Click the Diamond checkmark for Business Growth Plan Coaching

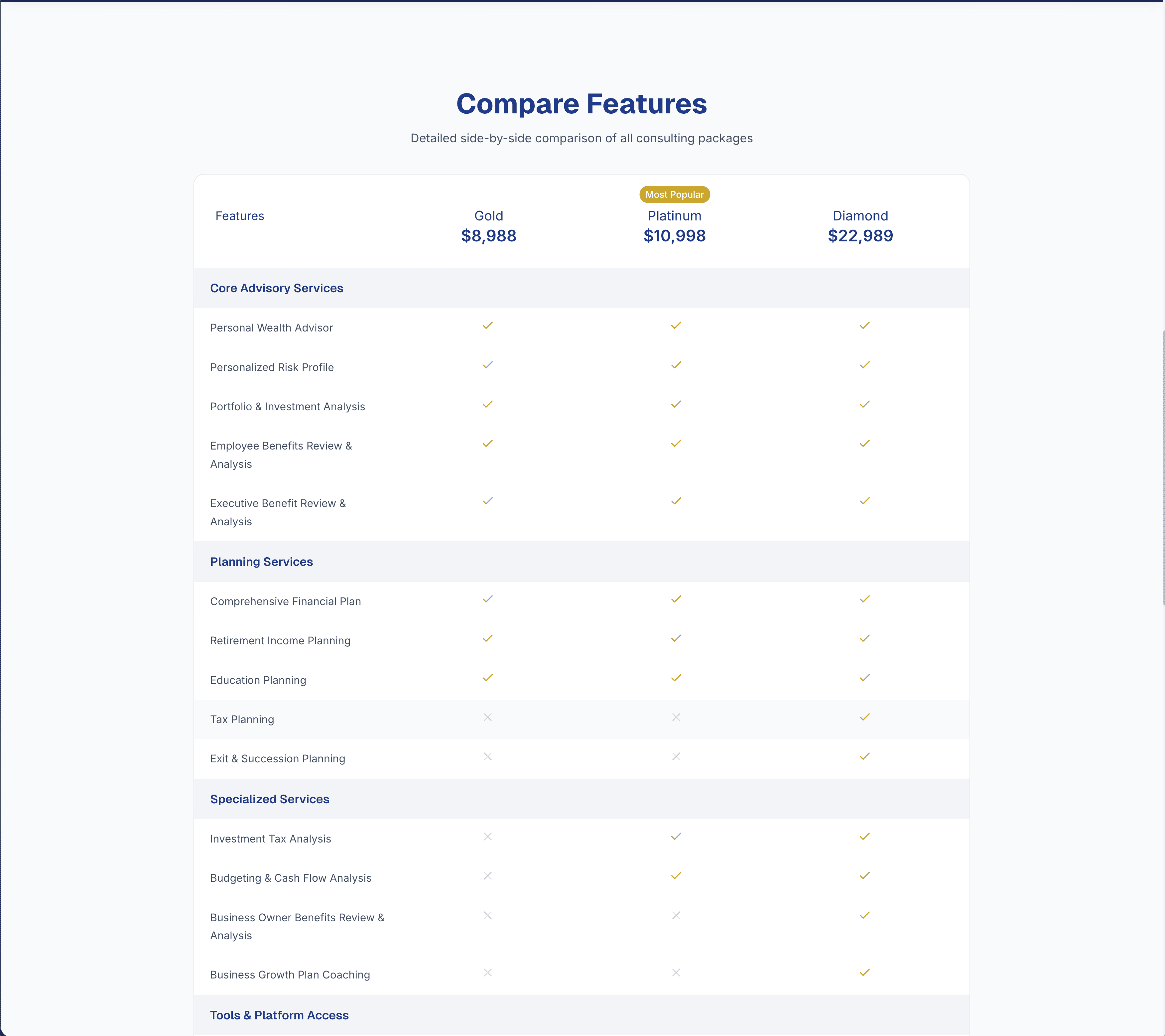click(x=864, y=973)
